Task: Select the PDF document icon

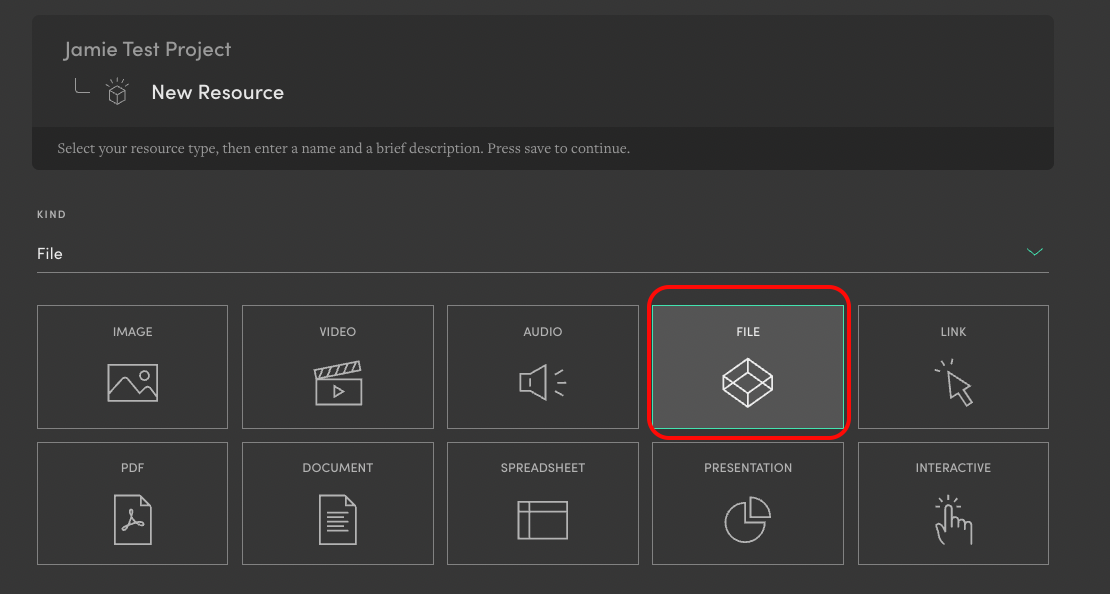Action: pos(132,519)
